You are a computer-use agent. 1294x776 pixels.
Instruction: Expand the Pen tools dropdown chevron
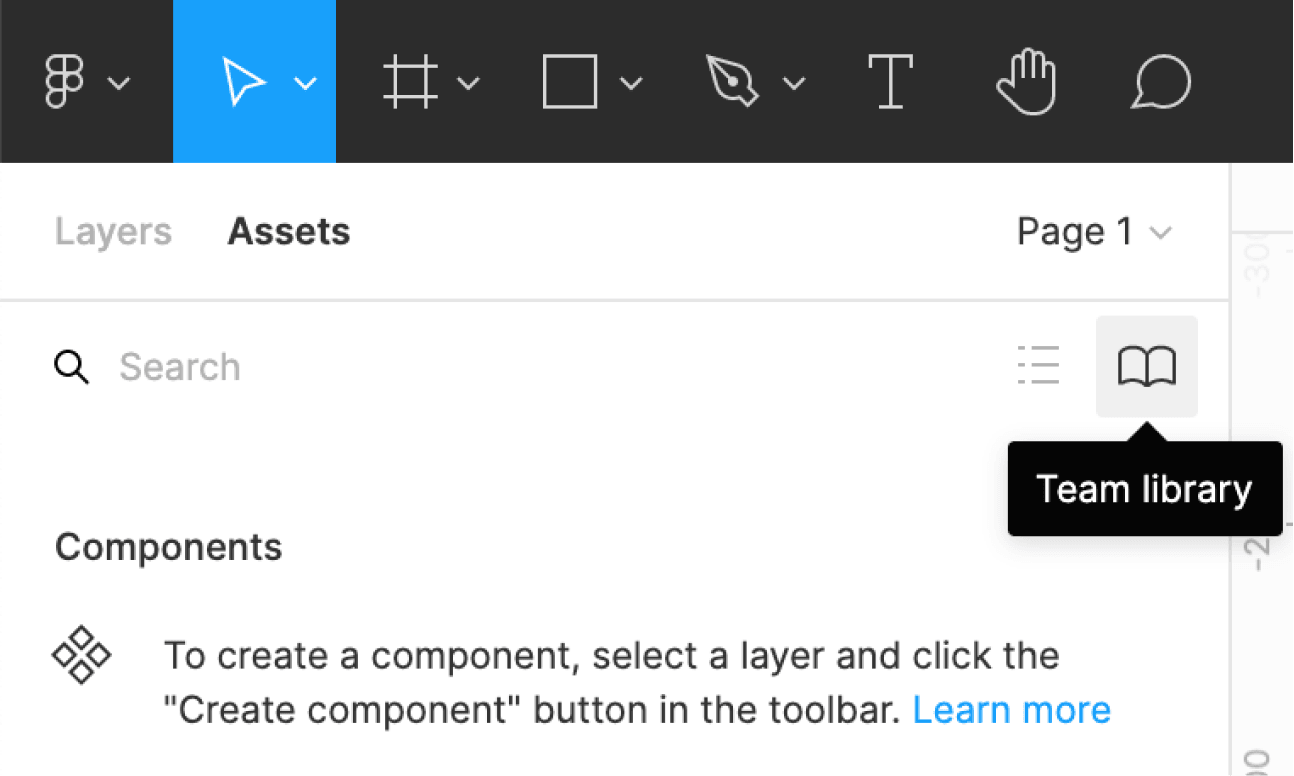[x=794, y=83]
